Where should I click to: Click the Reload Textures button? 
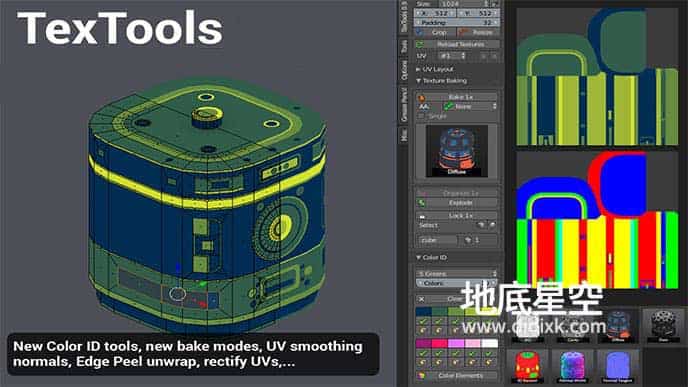click(457, 44)
